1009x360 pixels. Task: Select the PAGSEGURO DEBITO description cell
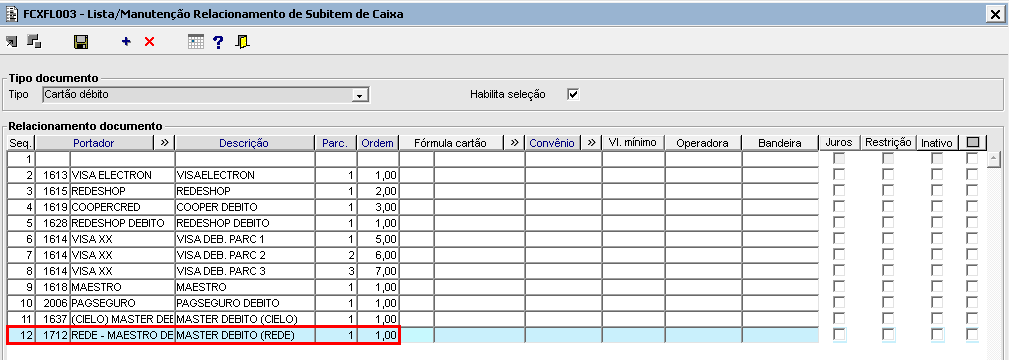click(245, 303)
